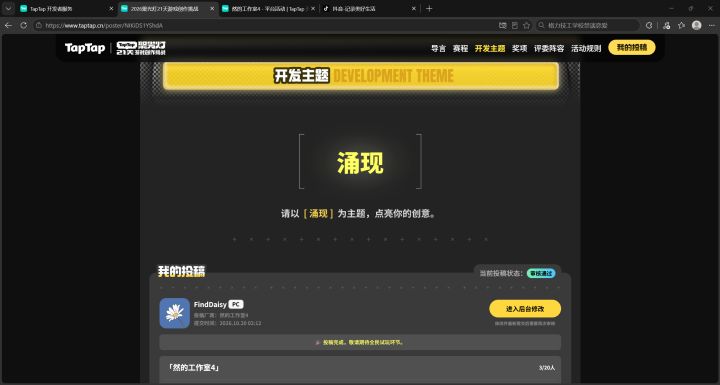This screenshot has width=720, height=385.
Task: Switch to the TapTap 开发者服务 tab
Action: pyautogui.click(x=67, y=9)
